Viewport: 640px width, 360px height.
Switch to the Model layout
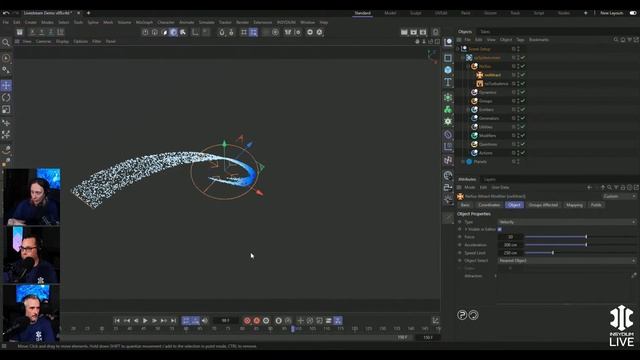[x=390, y=13]
